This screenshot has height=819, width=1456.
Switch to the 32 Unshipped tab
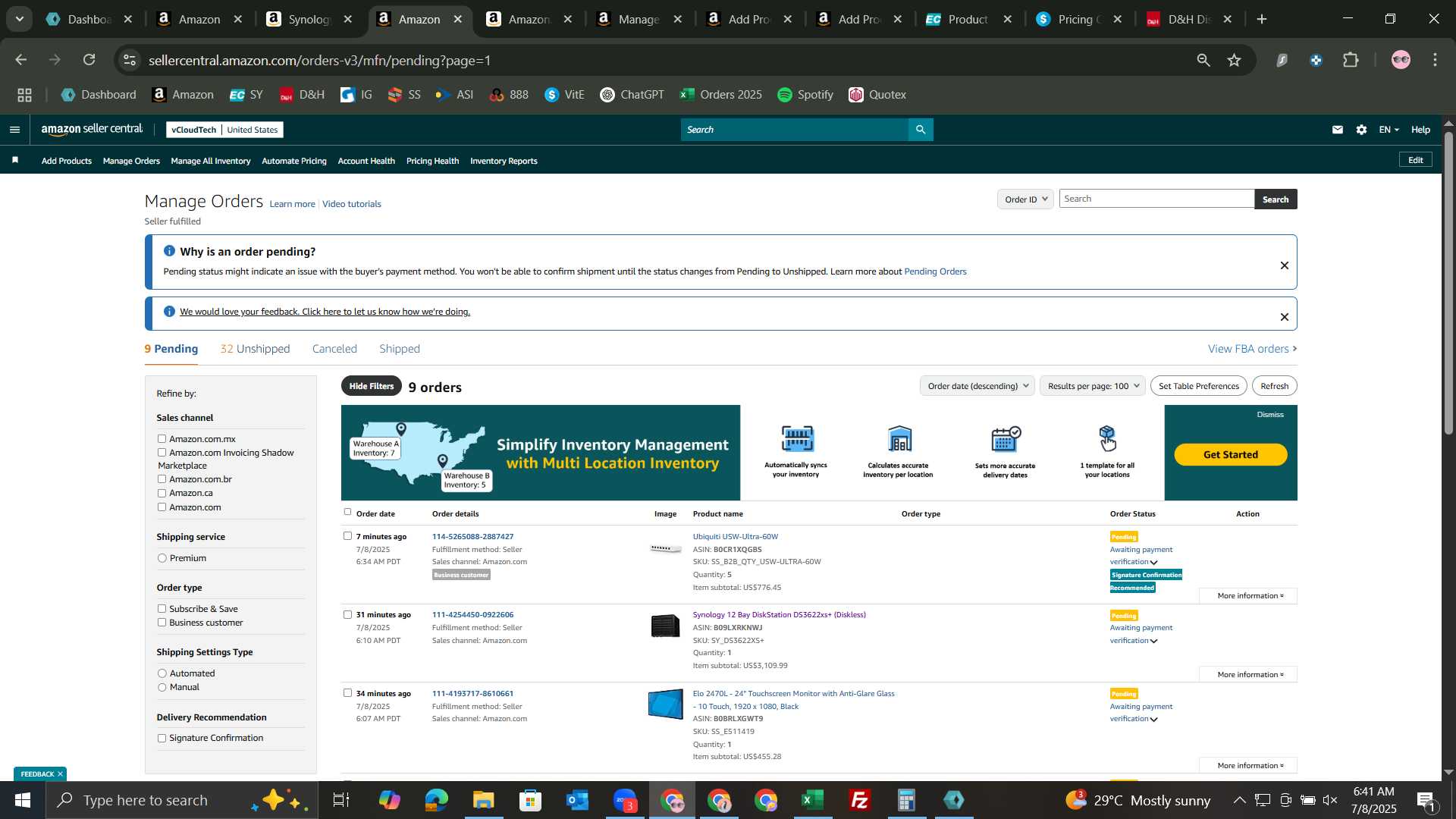[255, 349]
